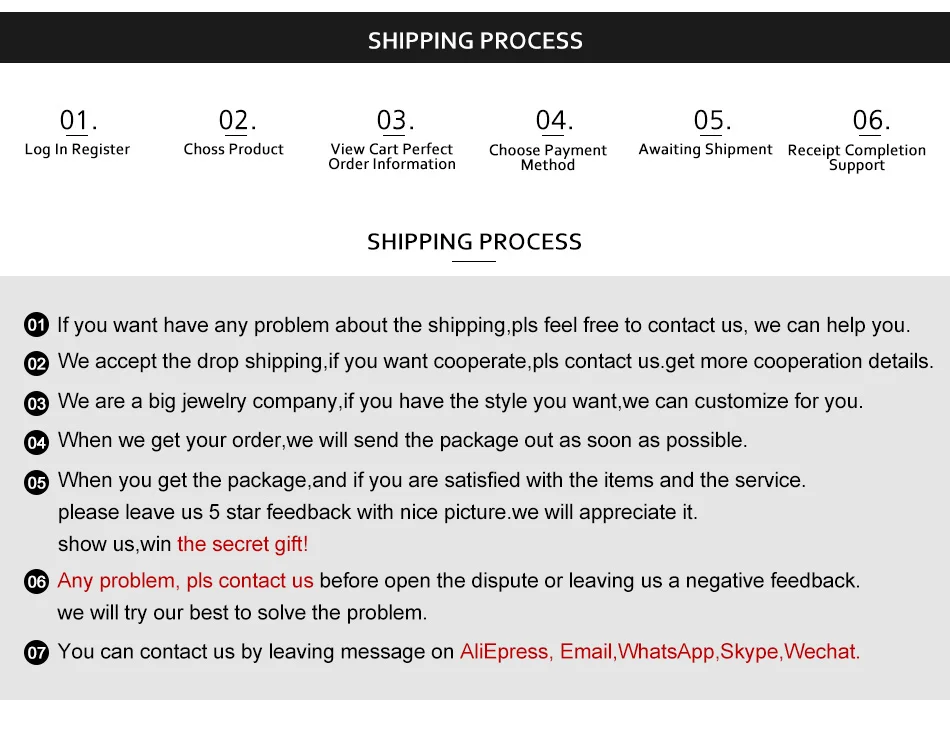Screen dimensions: 950x730
Task: Click the red 'WhatsApp' contact text
Action: click(x=666, y=652)
